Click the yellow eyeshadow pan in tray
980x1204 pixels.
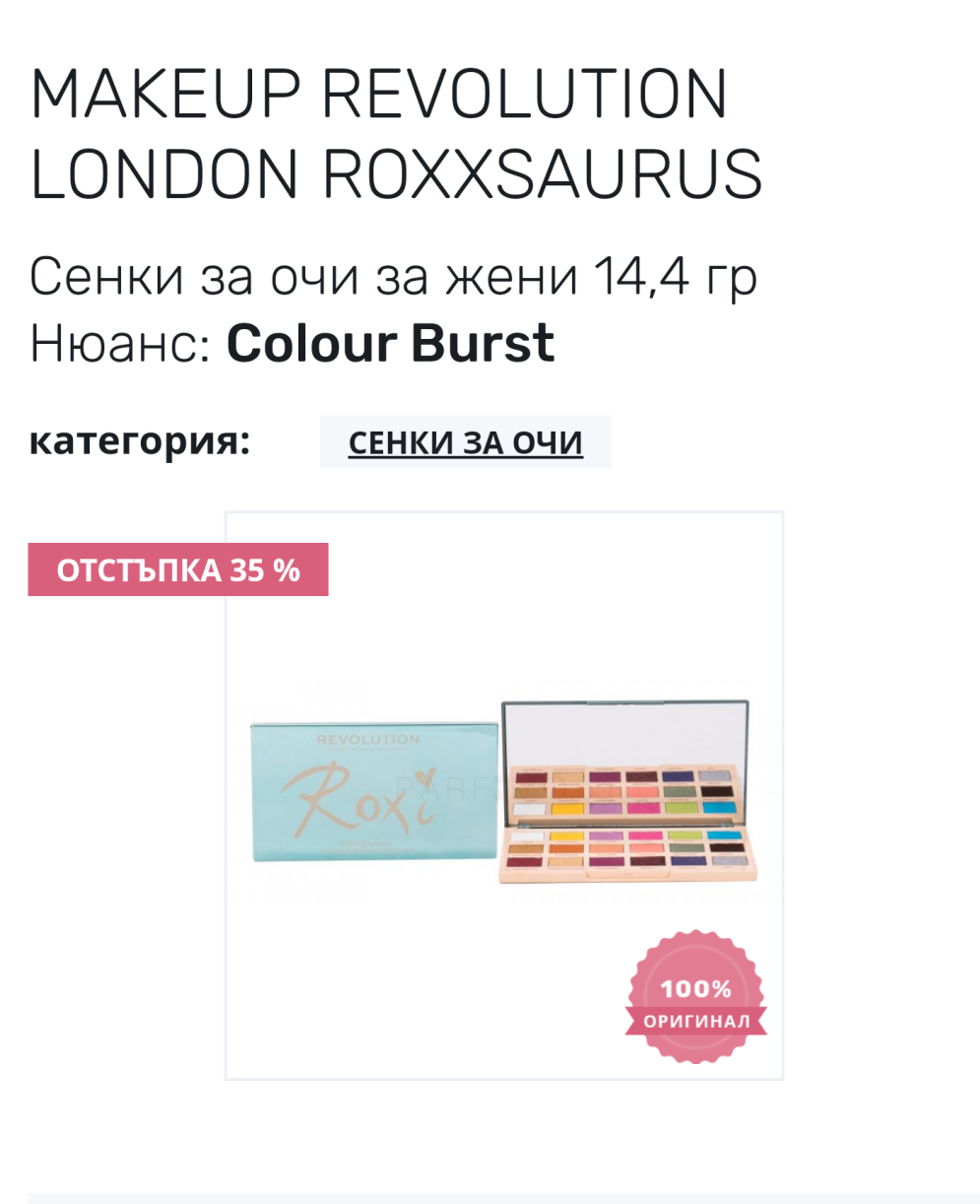566,836
